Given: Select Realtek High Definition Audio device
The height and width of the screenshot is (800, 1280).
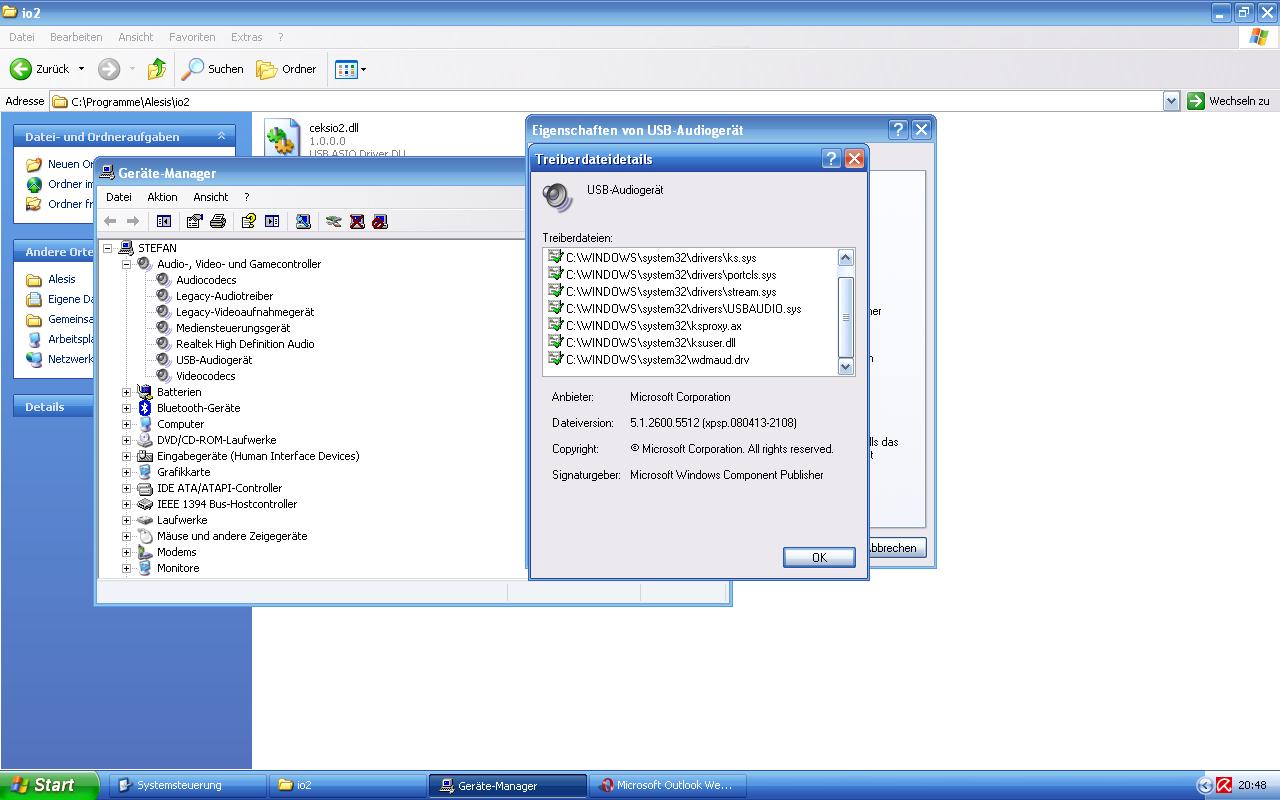Looking at the screenshot, I should point(245,344).
